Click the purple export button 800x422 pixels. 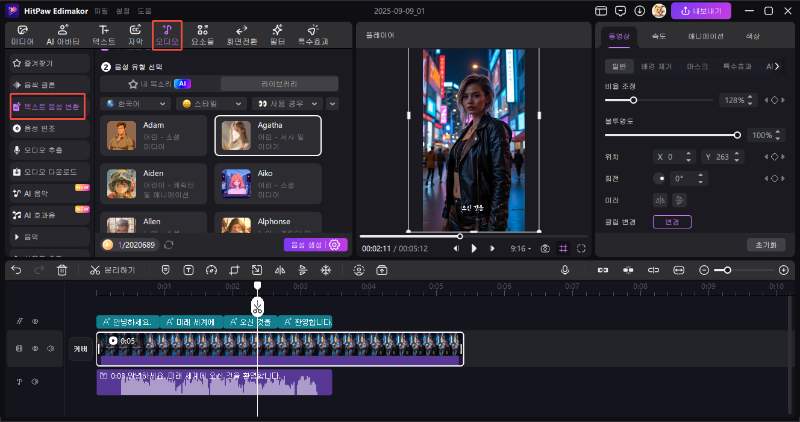point(701,11)
